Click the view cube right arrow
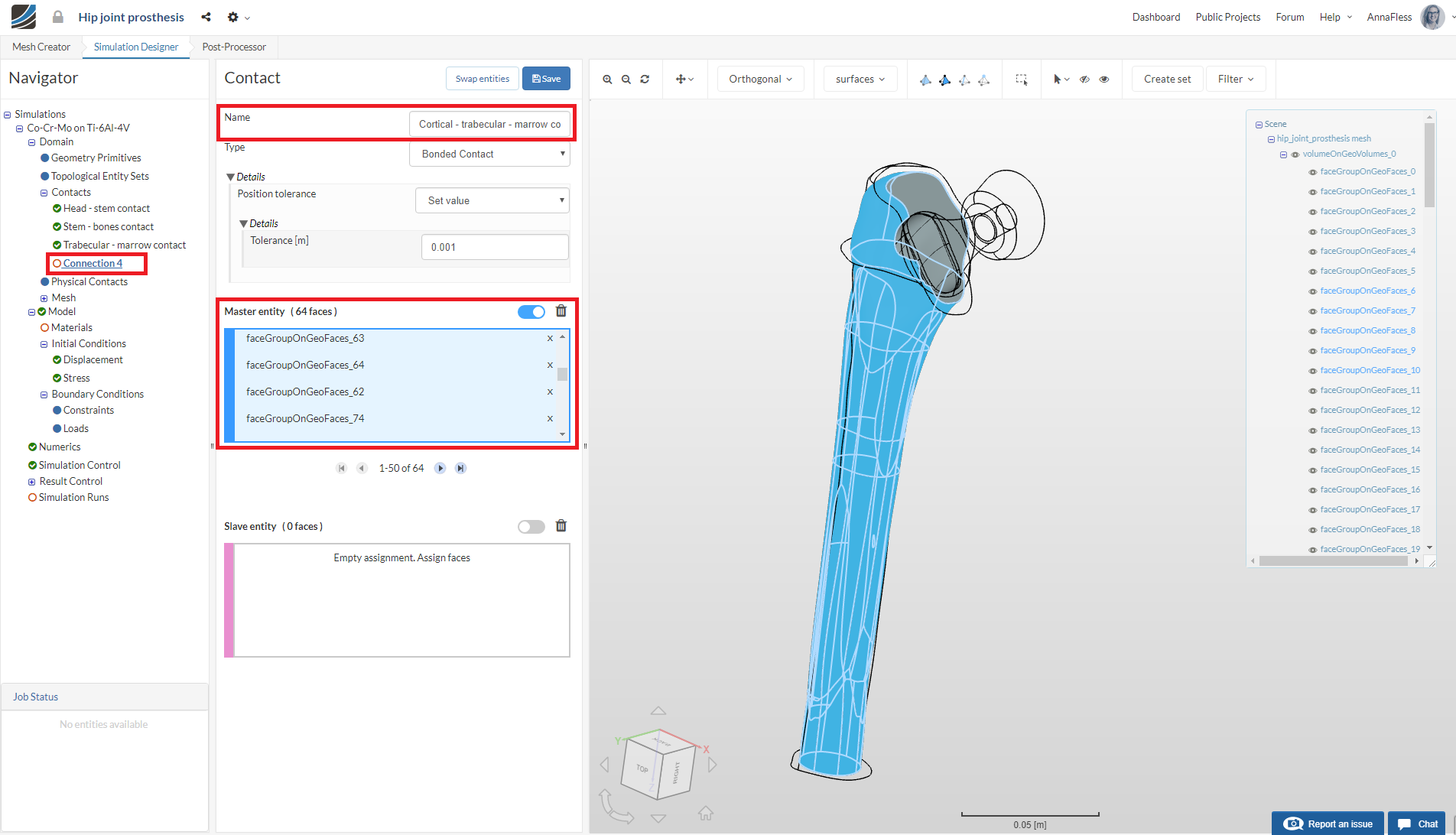Screen dimensions: 1456x835 (713, 765)
